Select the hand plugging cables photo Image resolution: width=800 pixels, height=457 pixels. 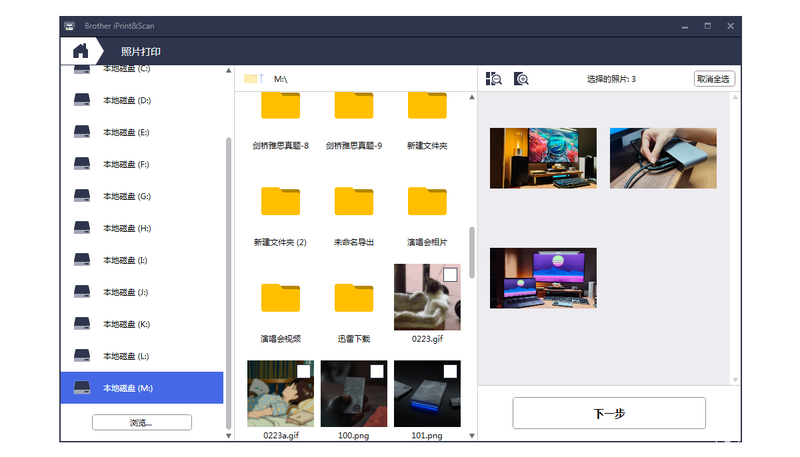(x=663, y=158)
